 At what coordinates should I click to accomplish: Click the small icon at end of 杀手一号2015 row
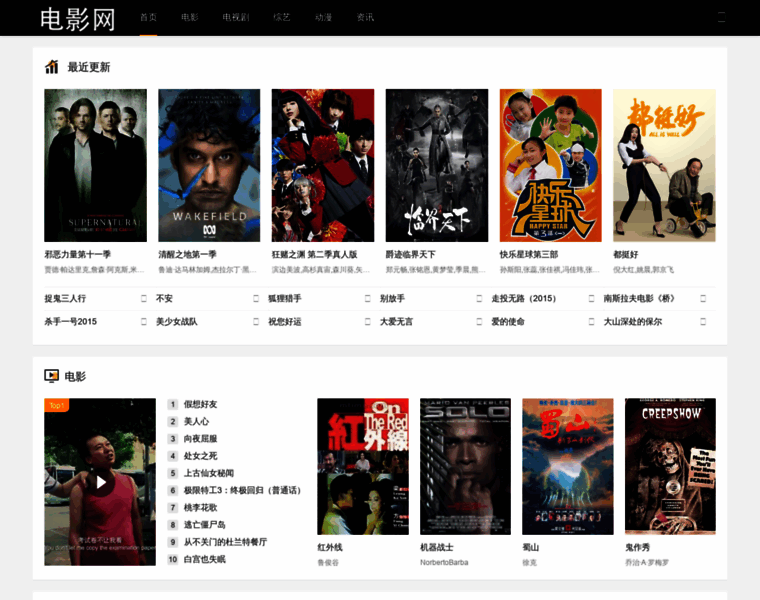[x=143, y=322]
